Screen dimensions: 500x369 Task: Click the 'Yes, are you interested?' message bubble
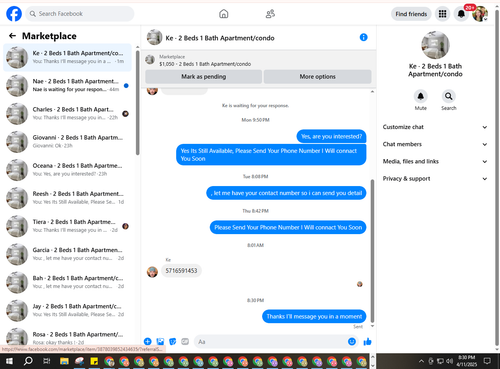click(x=331, y=136)
